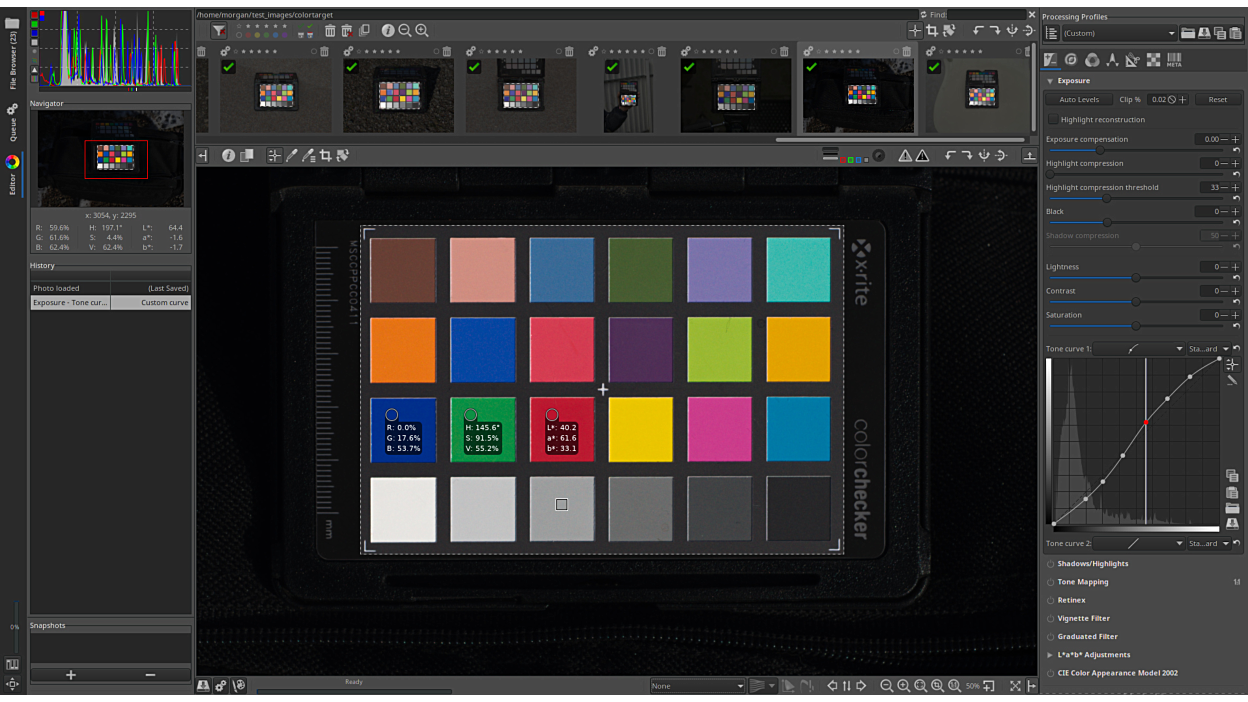Viewport: 1248px width, 702px height.
Task: Select the 'Photo loaded' history entry
Action: click(70, 288)
